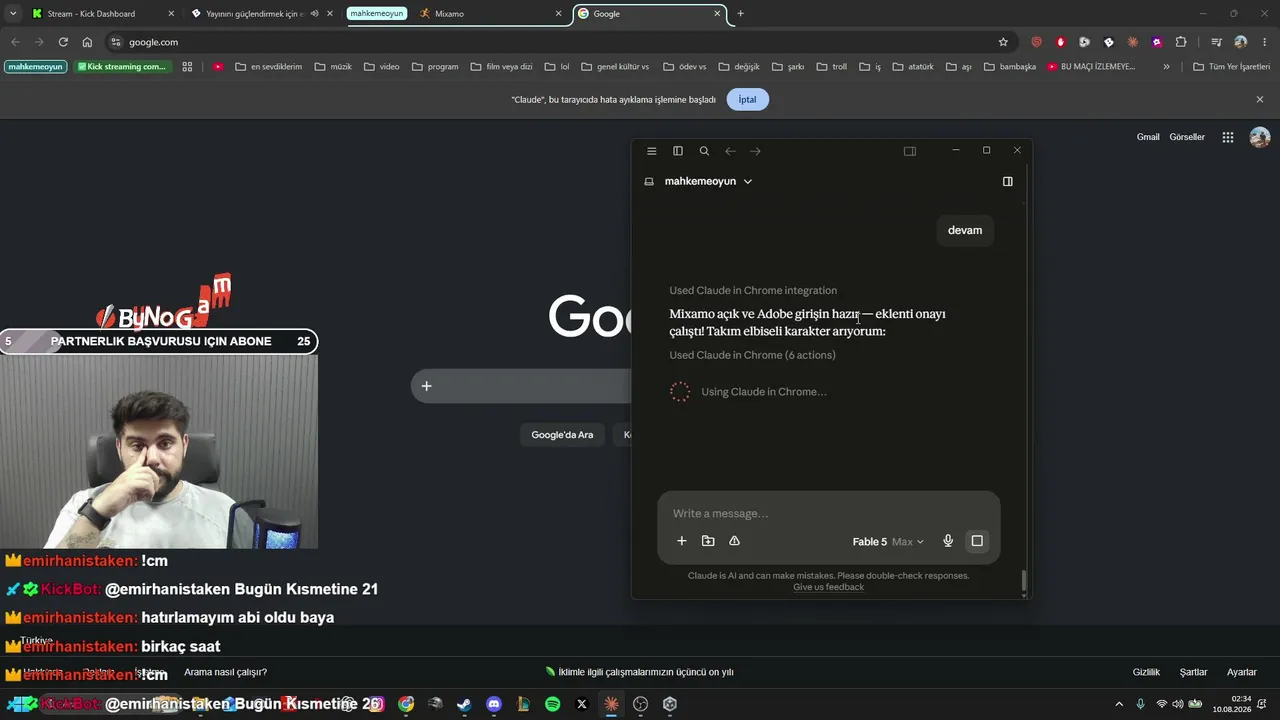Open the Ayarlar footer menu
The image size is (1280, 720).
click(x=1242, y=672)
